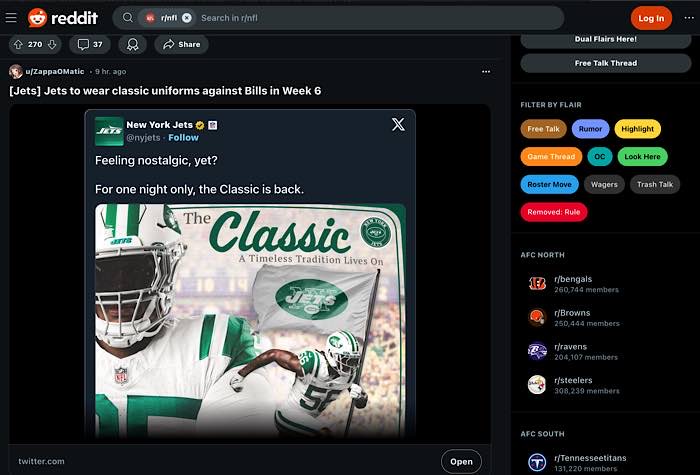The width and height of the screenshot is (700, 475).
Task: Share the Jets post
Action: coord(181,44)
